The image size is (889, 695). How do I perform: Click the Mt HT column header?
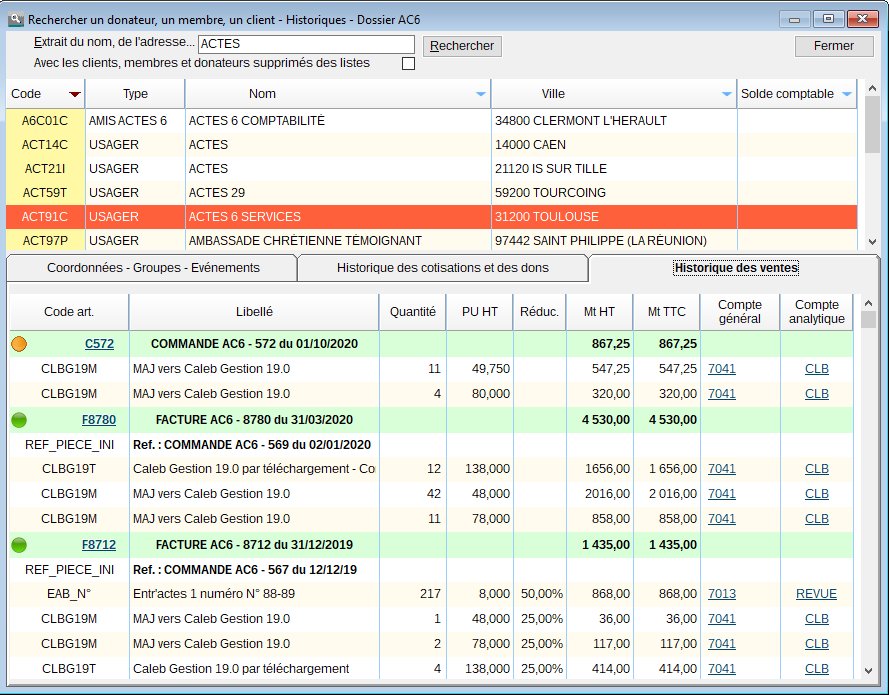tap(599, 312)
